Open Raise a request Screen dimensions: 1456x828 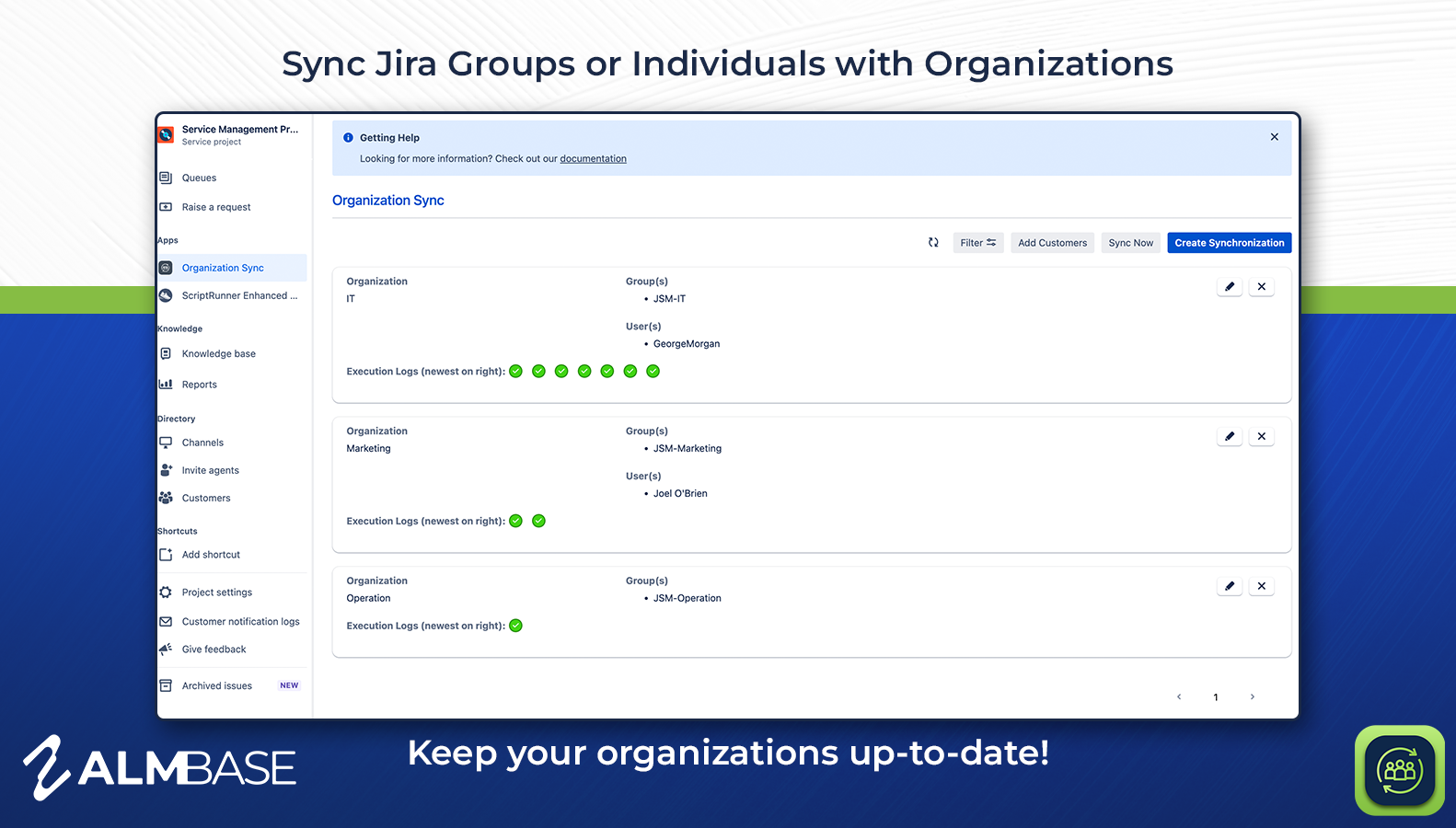click(x=216, y=207)
